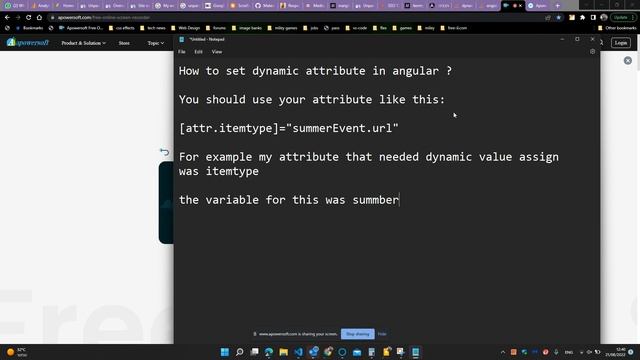640x360 pixels.
Task: Click the ENG language indicator
Action: [x=569, y=352]
